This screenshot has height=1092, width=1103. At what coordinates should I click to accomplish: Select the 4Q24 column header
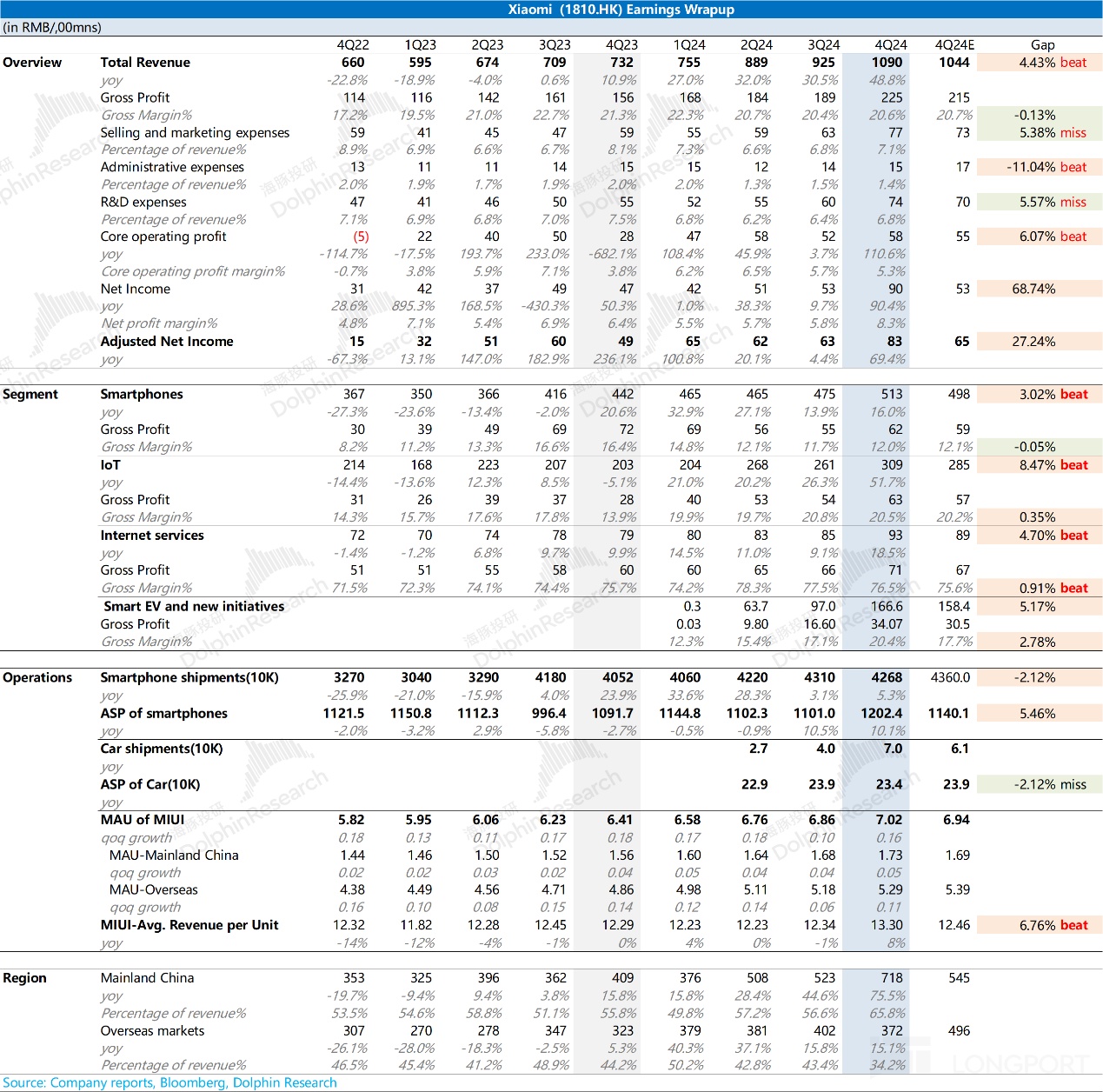(890, 44)
